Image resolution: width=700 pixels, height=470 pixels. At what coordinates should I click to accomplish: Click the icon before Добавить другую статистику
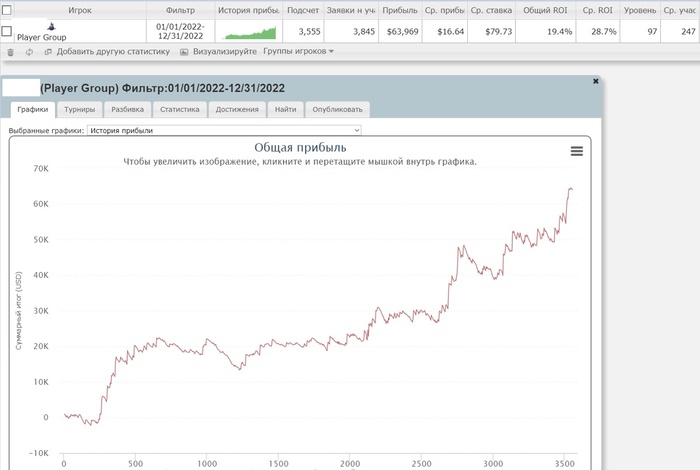(48, 52)
